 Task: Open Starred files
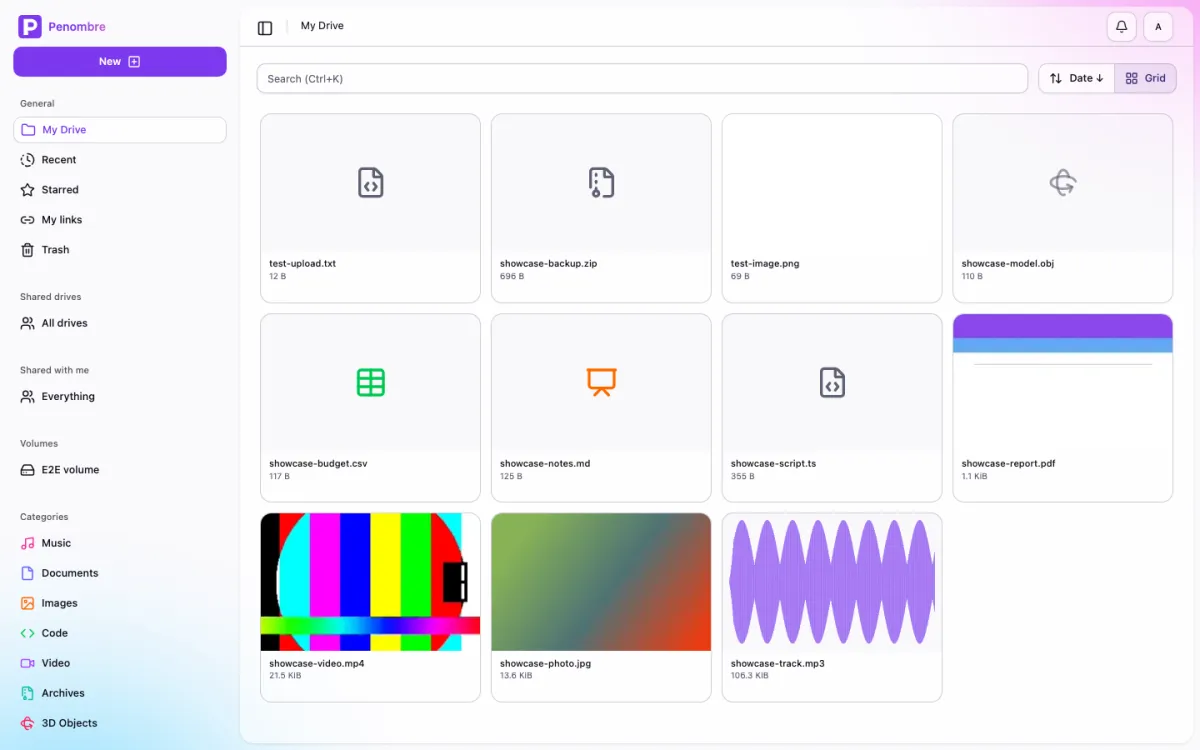click(120, 190)
